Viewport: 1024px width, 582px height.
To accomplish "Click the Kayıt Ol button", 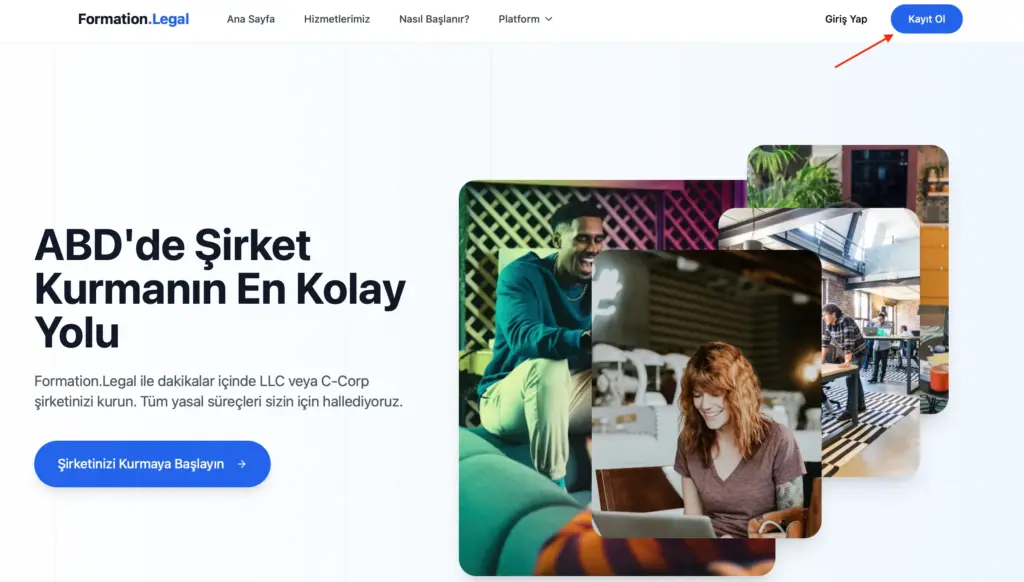I will 926,19.
